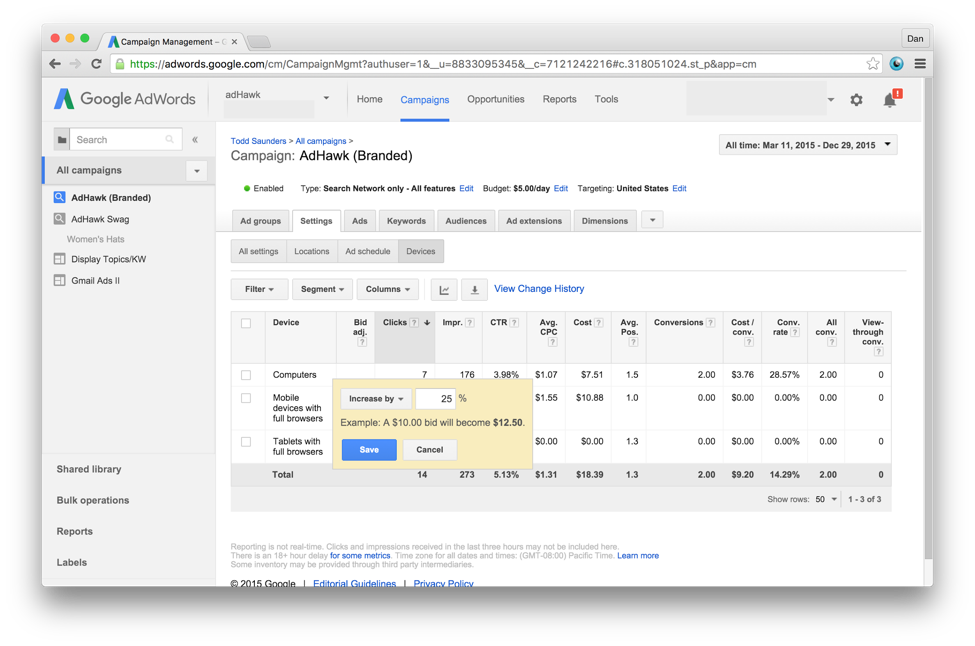Screen dimensions: 975x646
Task: Click the CTR column help icon
Action: coord(514,323)
